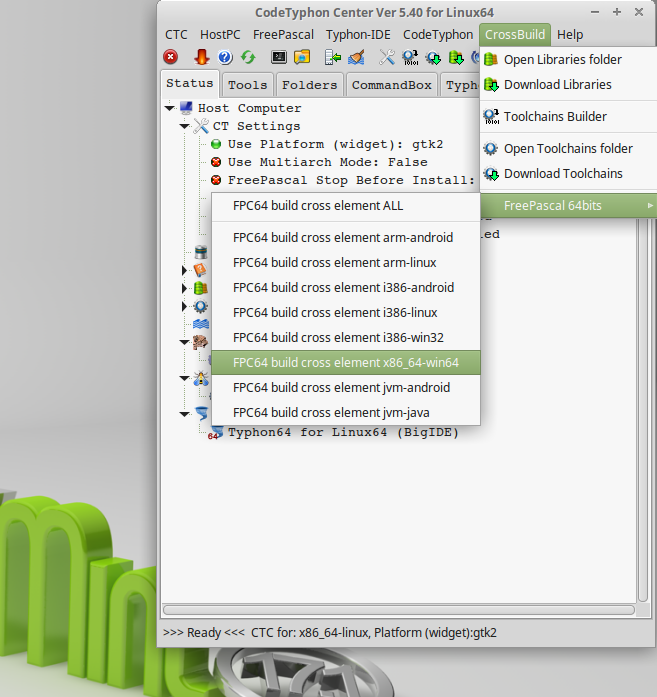The width and height of the screenshot is (657, 697).
Task: Expand the green libraries tree node
Action: (184, 288)
